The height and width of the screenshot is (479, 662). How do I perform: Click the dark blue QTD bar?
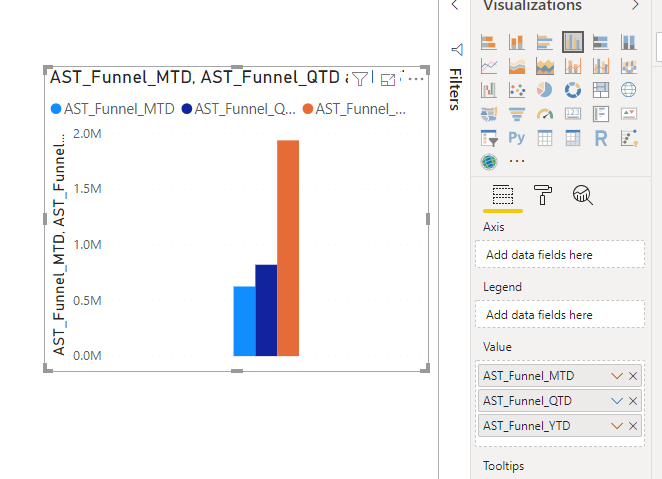point(266,310)
